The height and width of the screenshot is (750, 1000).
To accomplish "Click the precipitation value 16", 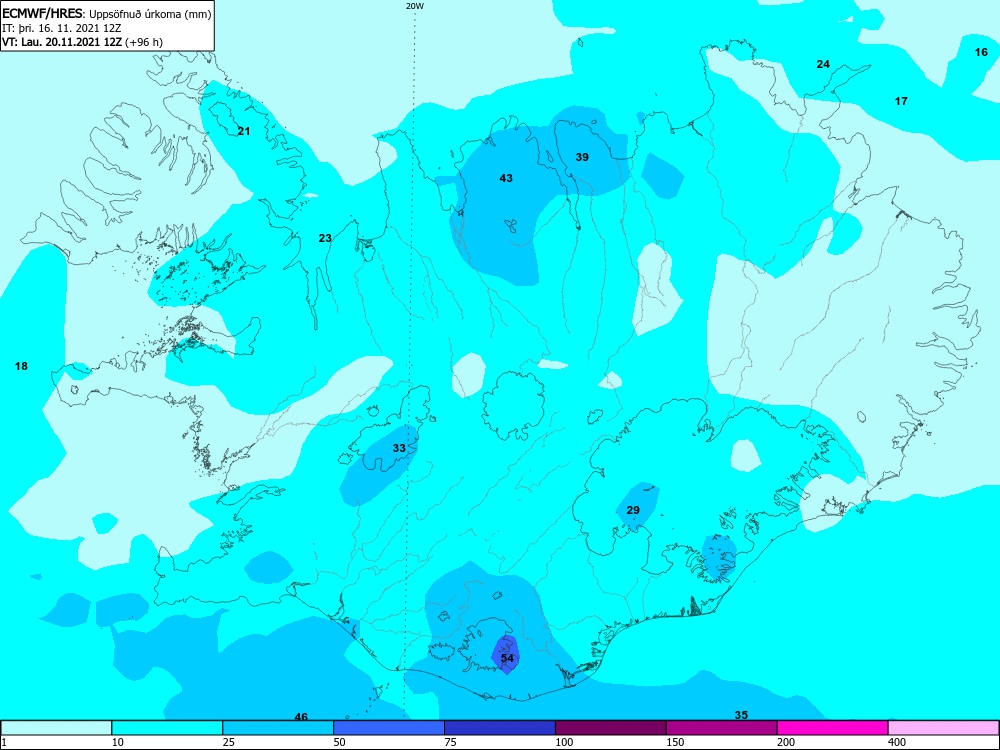I will (x=981, y=52).
